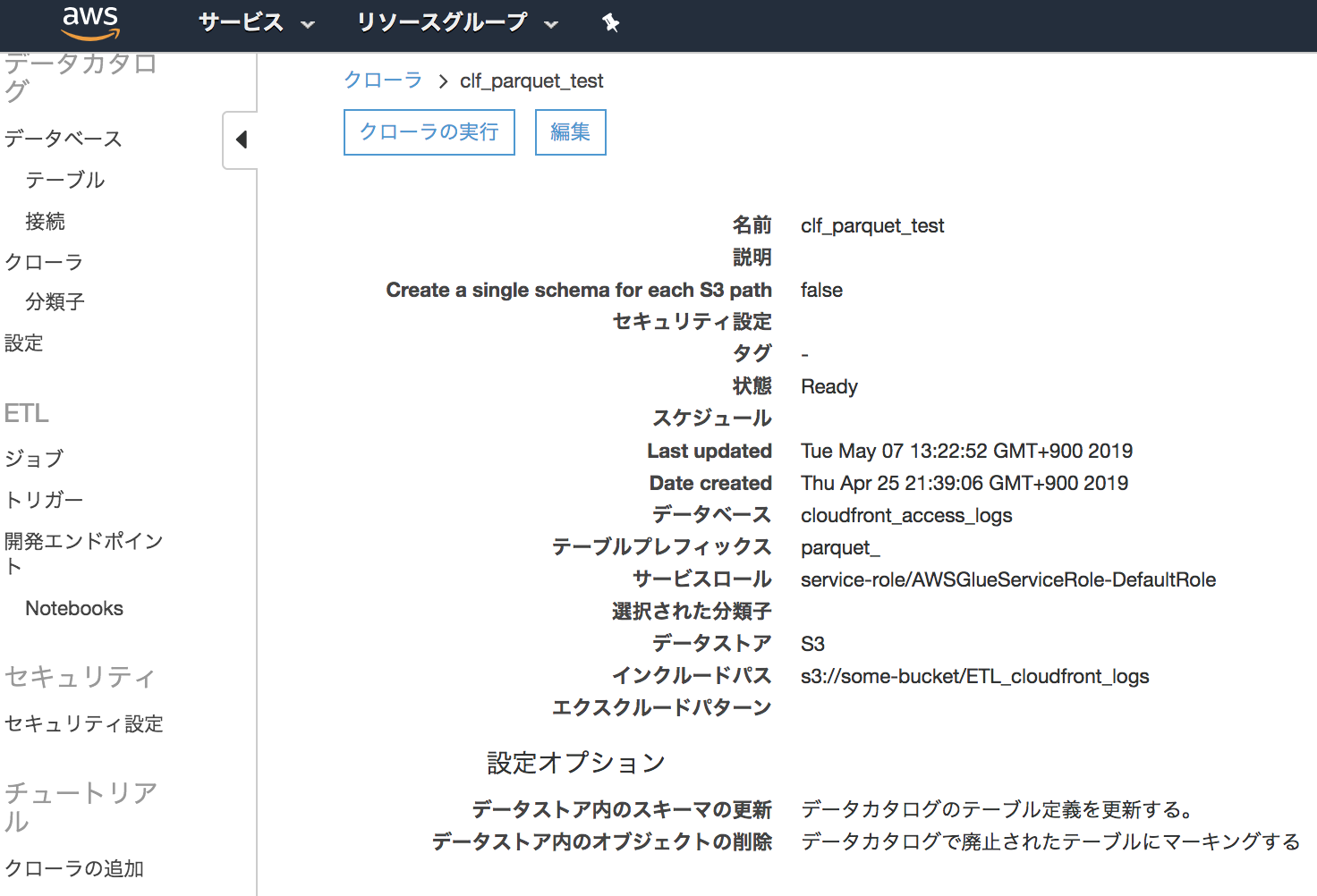Open セキュリティ設定 in the sidebar
Image resolution: width=1317 pixels, height=896 pixels.
[84, 724]
